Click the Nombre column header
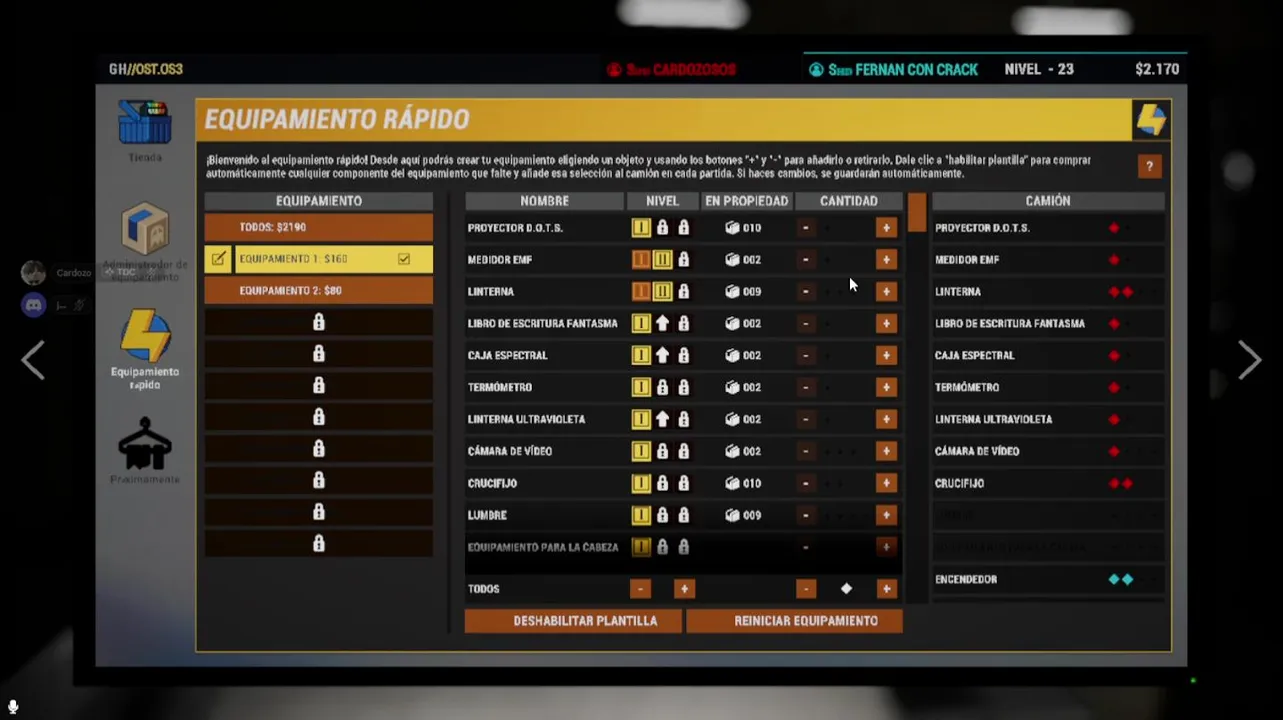This screenshot has width=1283, height=720. point(545,201)
